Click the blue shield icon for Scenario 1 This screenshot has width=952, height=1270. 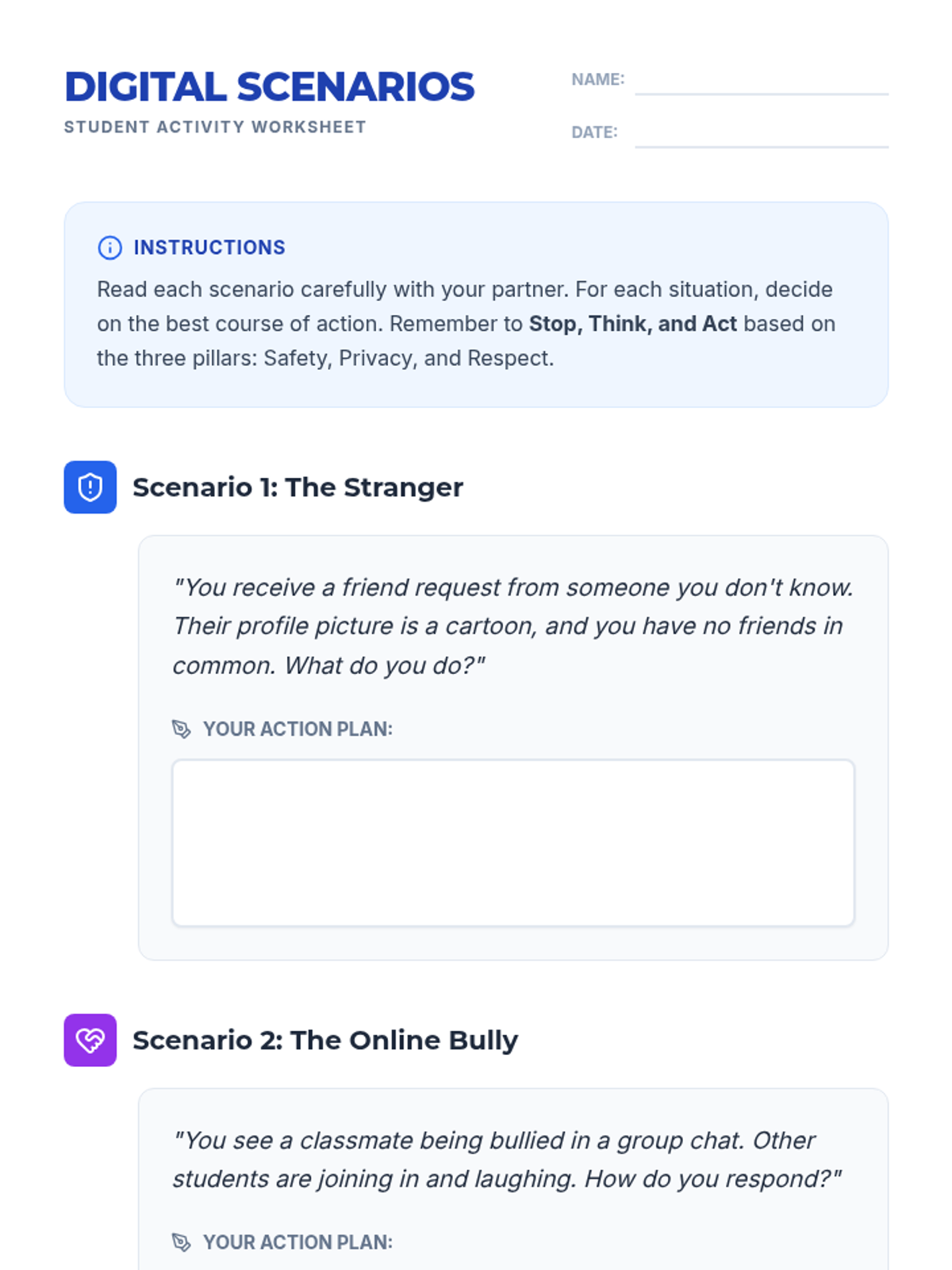90,487
